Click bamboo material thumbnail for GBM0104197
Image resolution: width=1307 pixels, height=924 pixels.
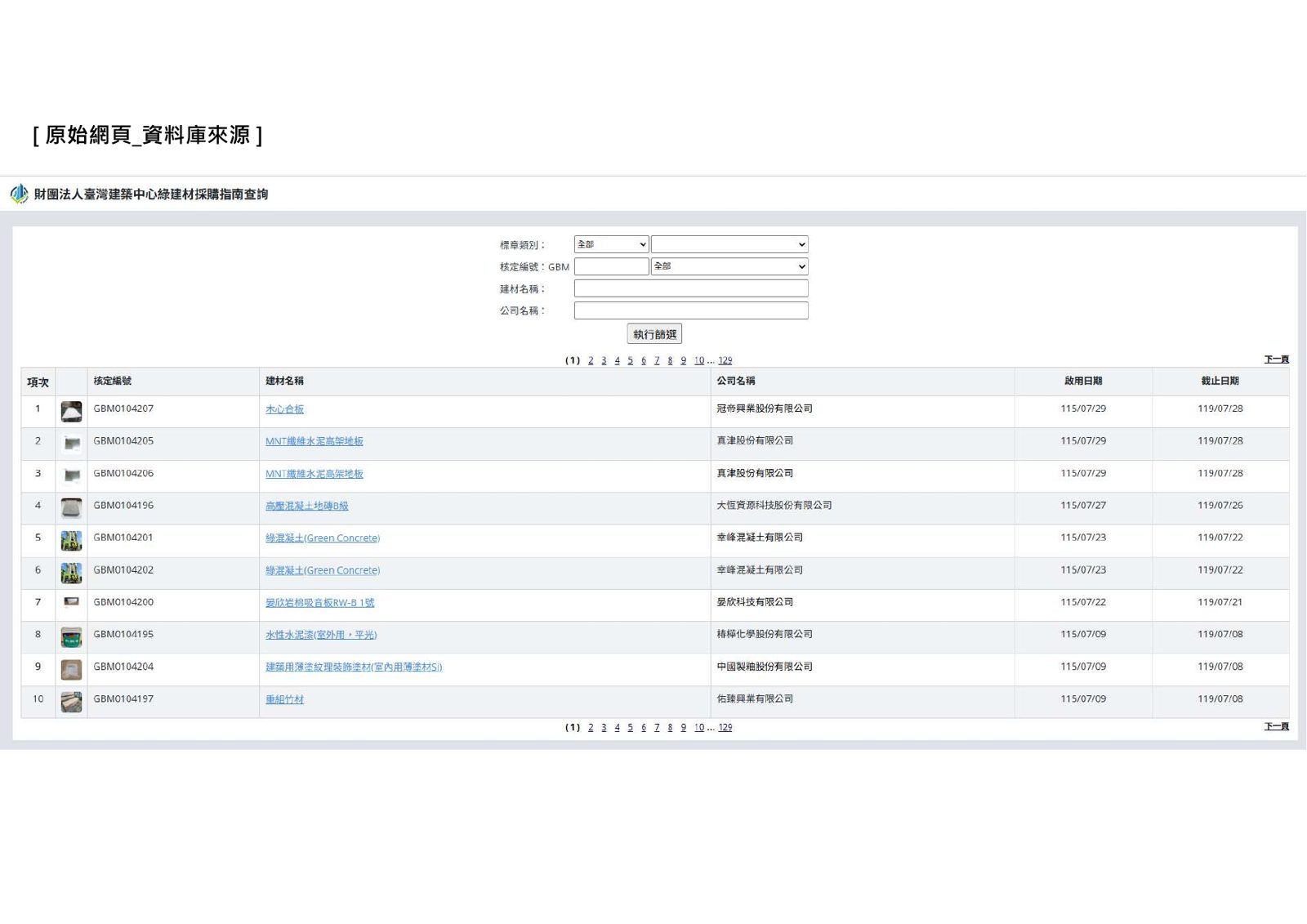(71, 702)
